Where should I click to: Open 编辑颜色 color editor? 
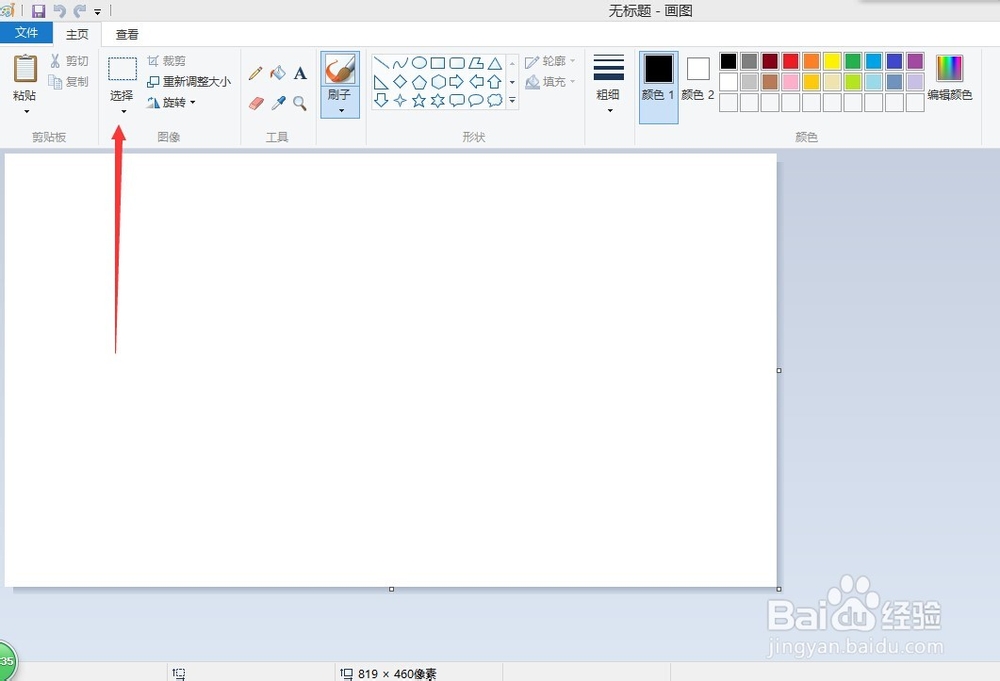(x=950, y=78)
